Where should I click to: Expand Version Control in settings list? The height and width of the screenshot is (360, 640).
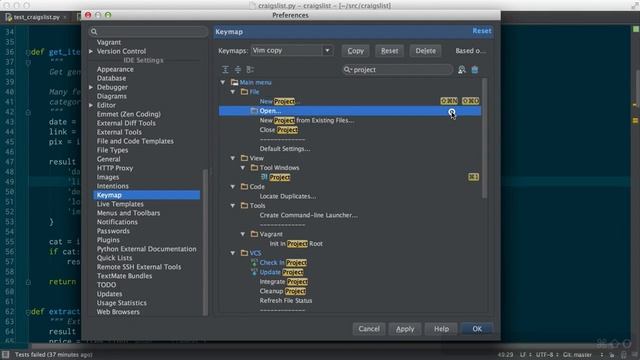pos(91,51)
